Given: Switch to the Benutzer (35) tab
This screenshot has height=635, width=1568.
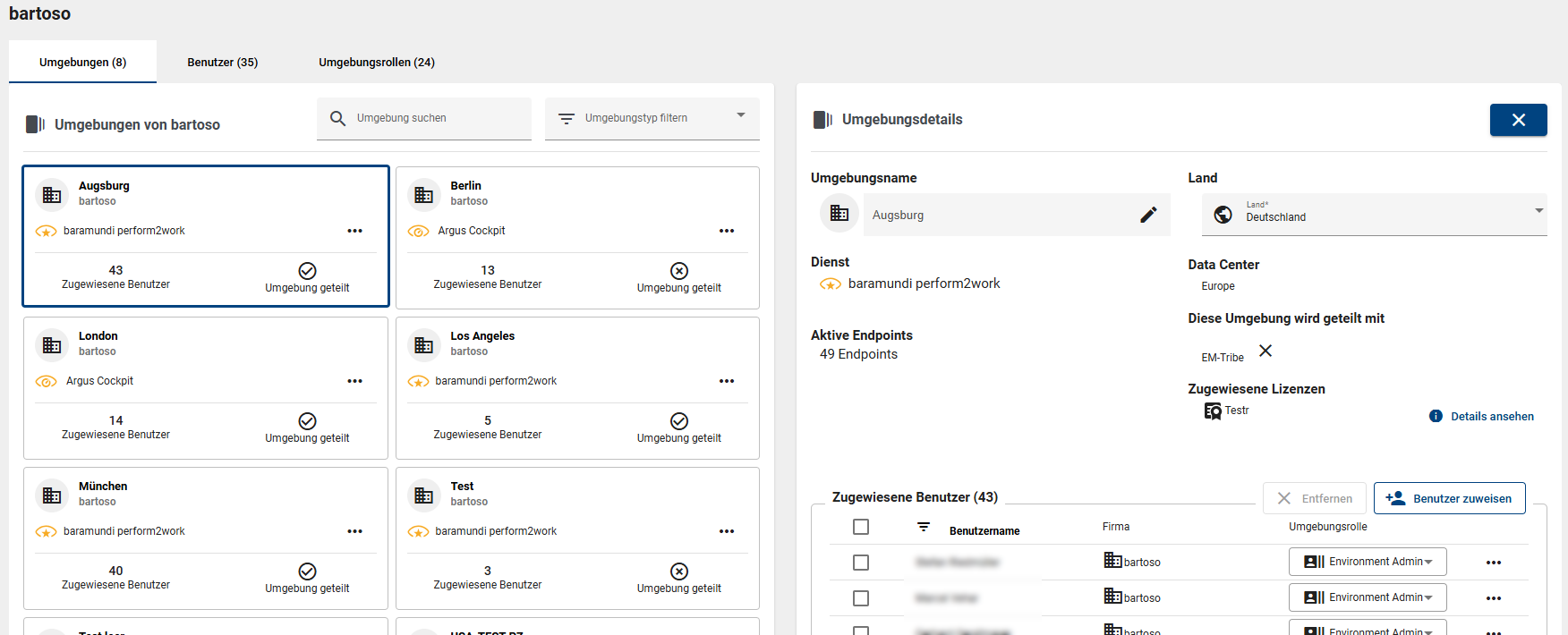Looking at the screenshot, I should (x=222, y=63).
